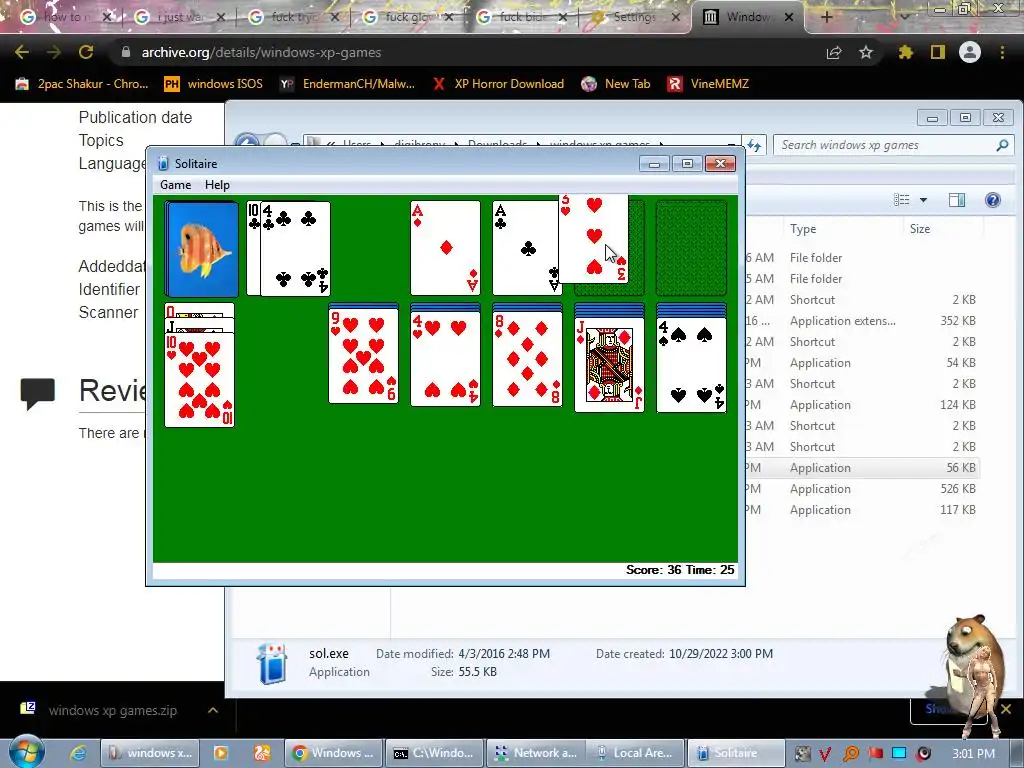Bookmark this page with the star icon
1024x768 pixels.
tap(866, 52)
